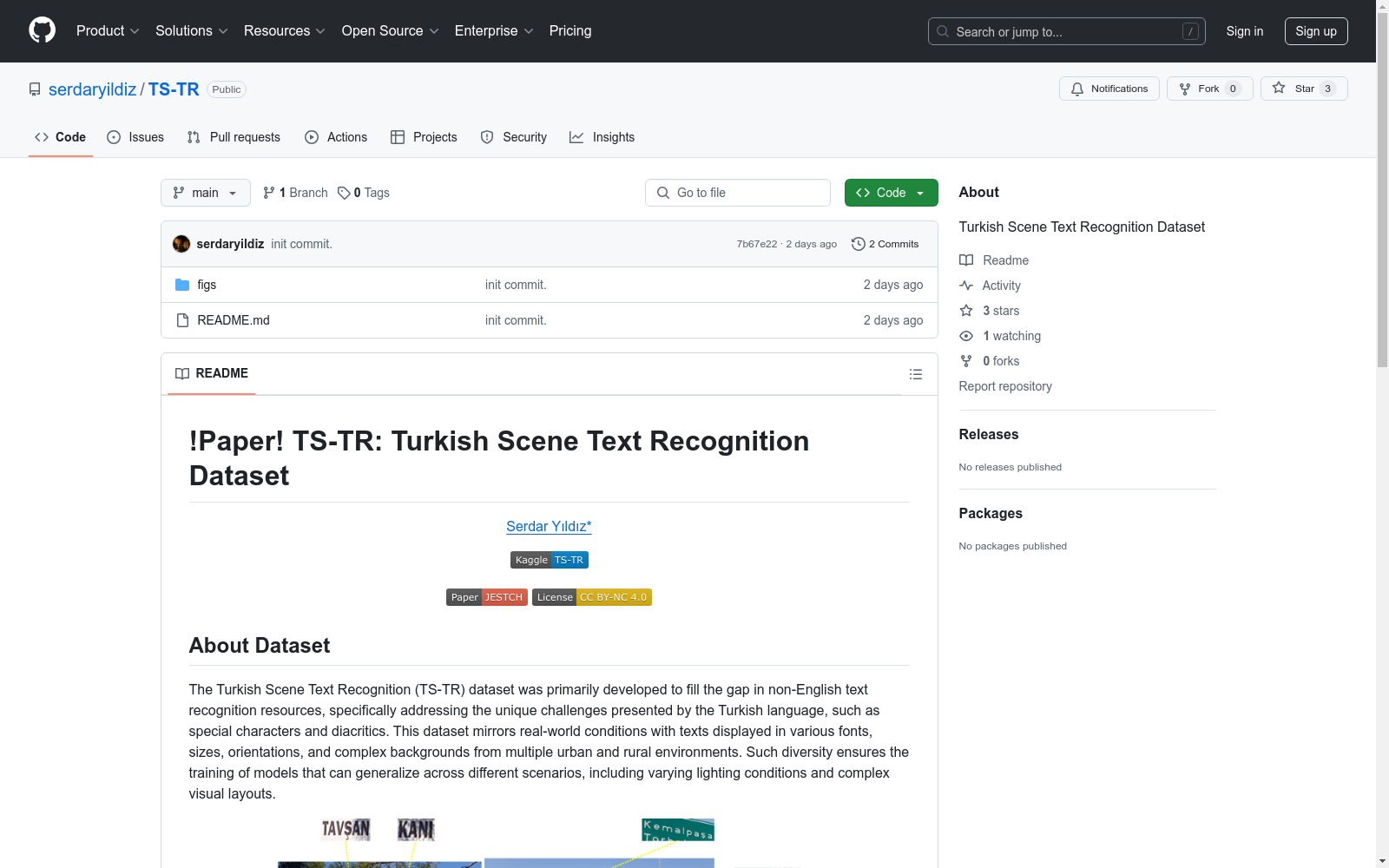Click the License CC BY-NC 4.0 badge
The width and height of the screenshot is (1389, 868).
592,597
